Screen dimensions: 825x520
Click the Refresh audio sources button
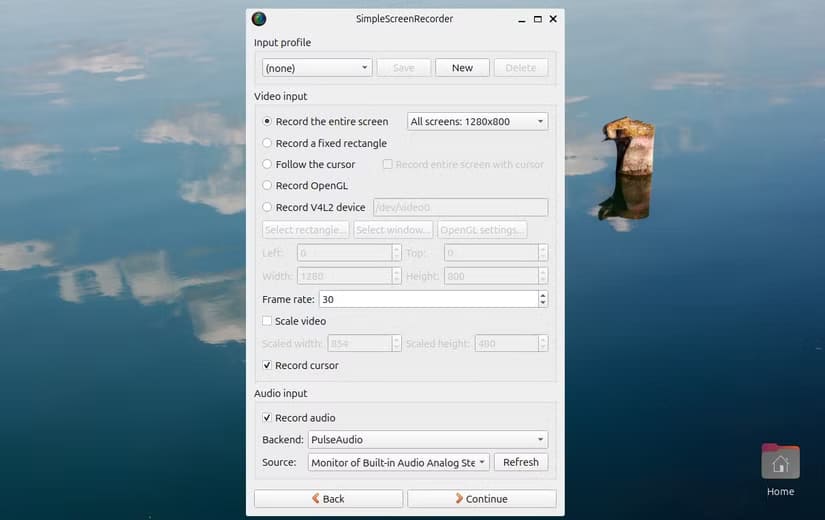521,462
